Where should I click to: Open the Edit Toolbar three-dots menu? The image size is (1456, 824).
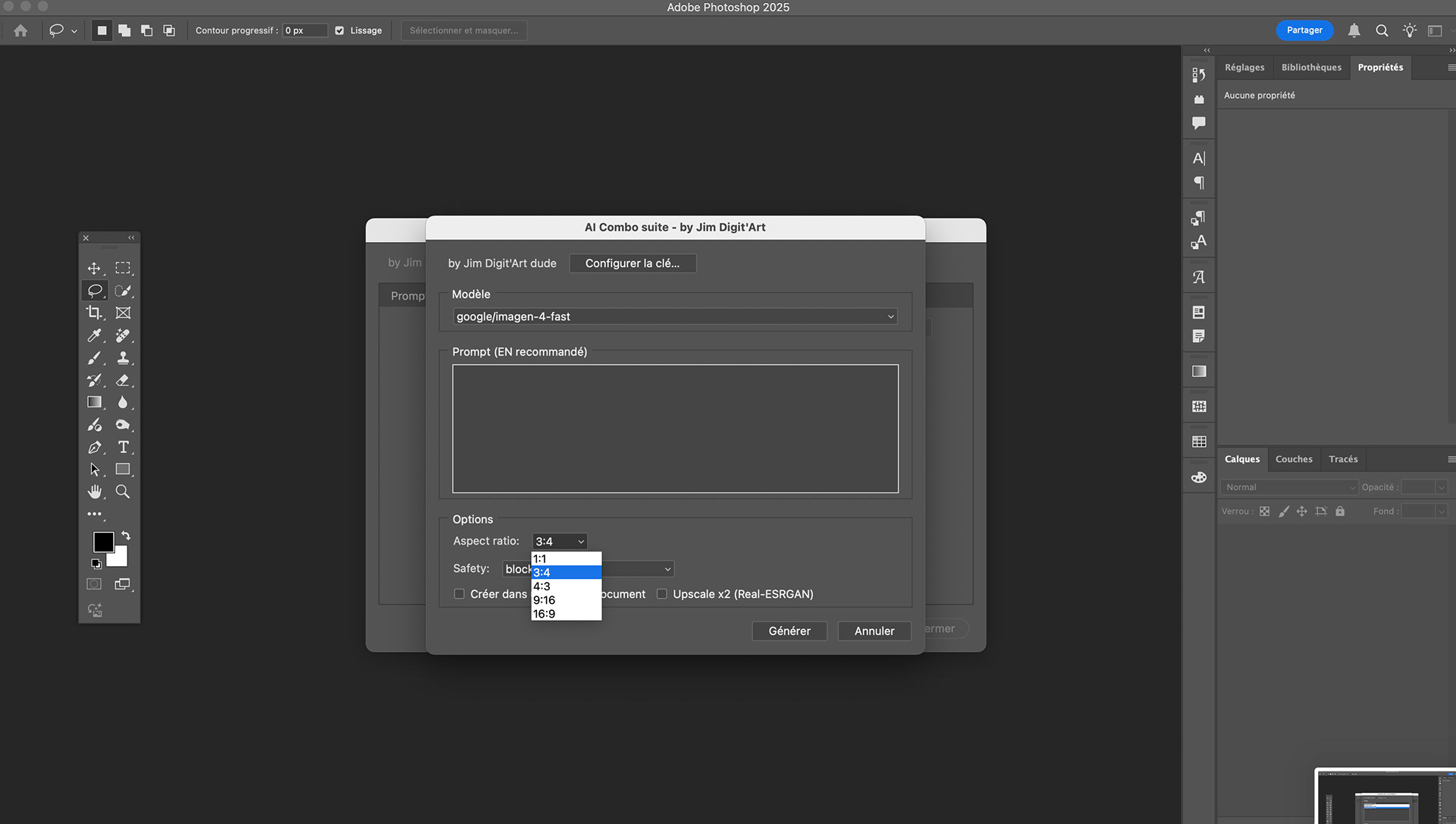(94, 514)
